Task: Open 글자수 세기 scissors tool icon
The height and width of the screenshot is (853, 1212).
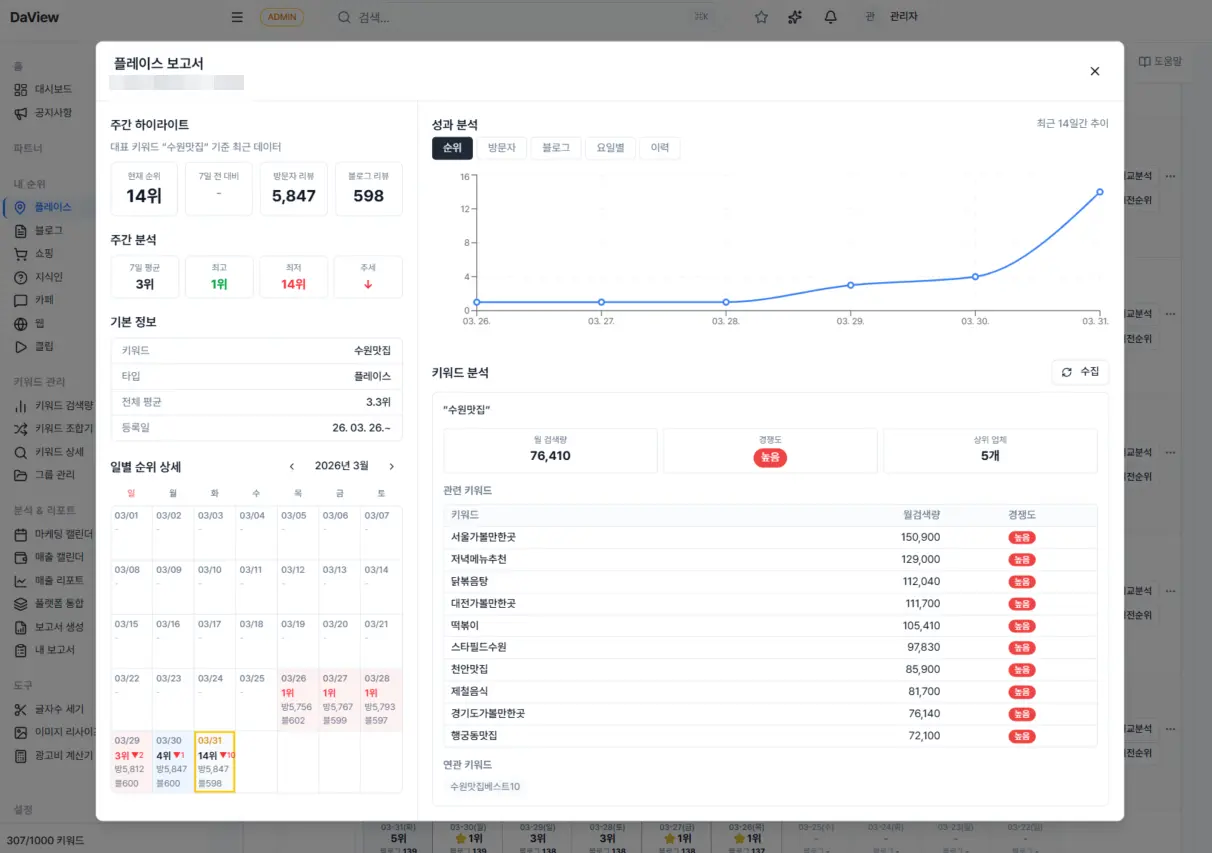Action: coord(21,710)
